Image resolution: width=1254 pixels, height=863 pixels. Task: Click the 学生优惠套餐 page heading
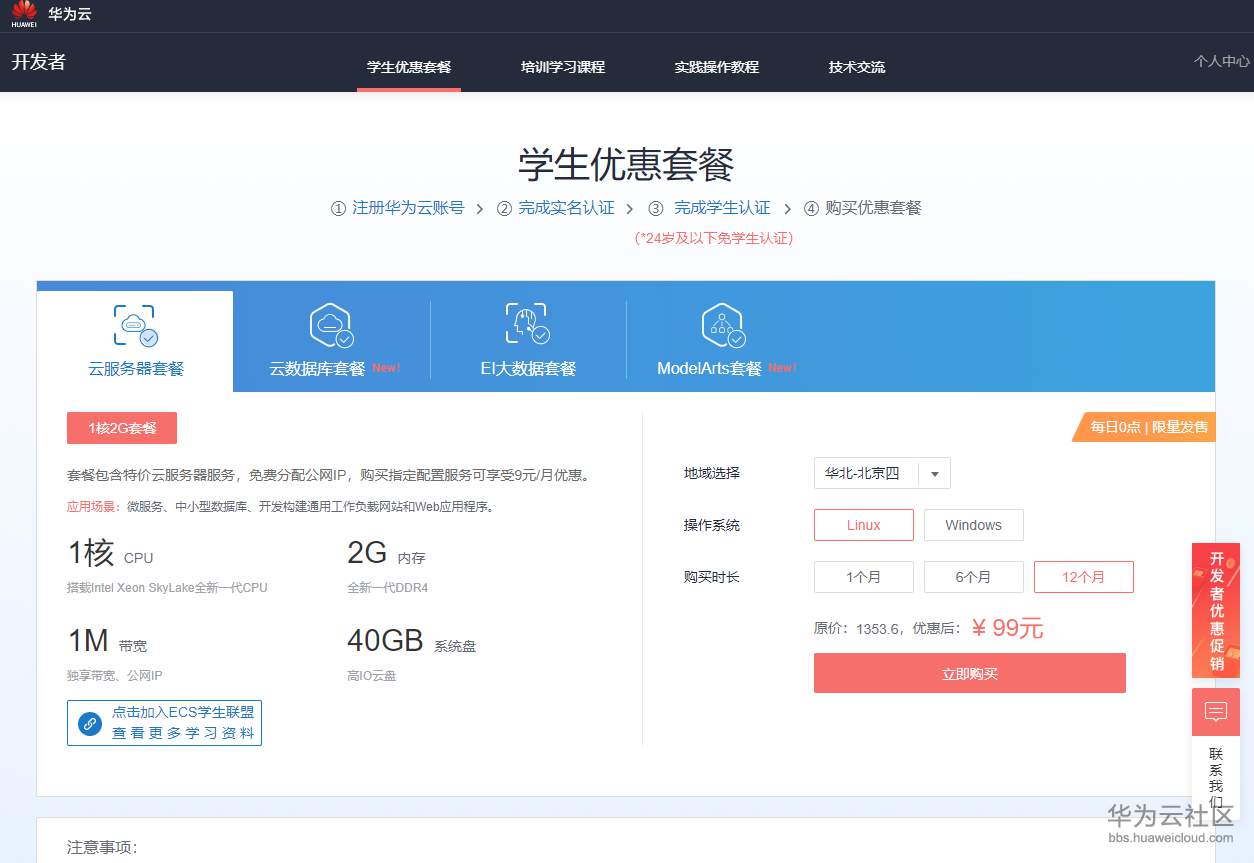(626, 165)
